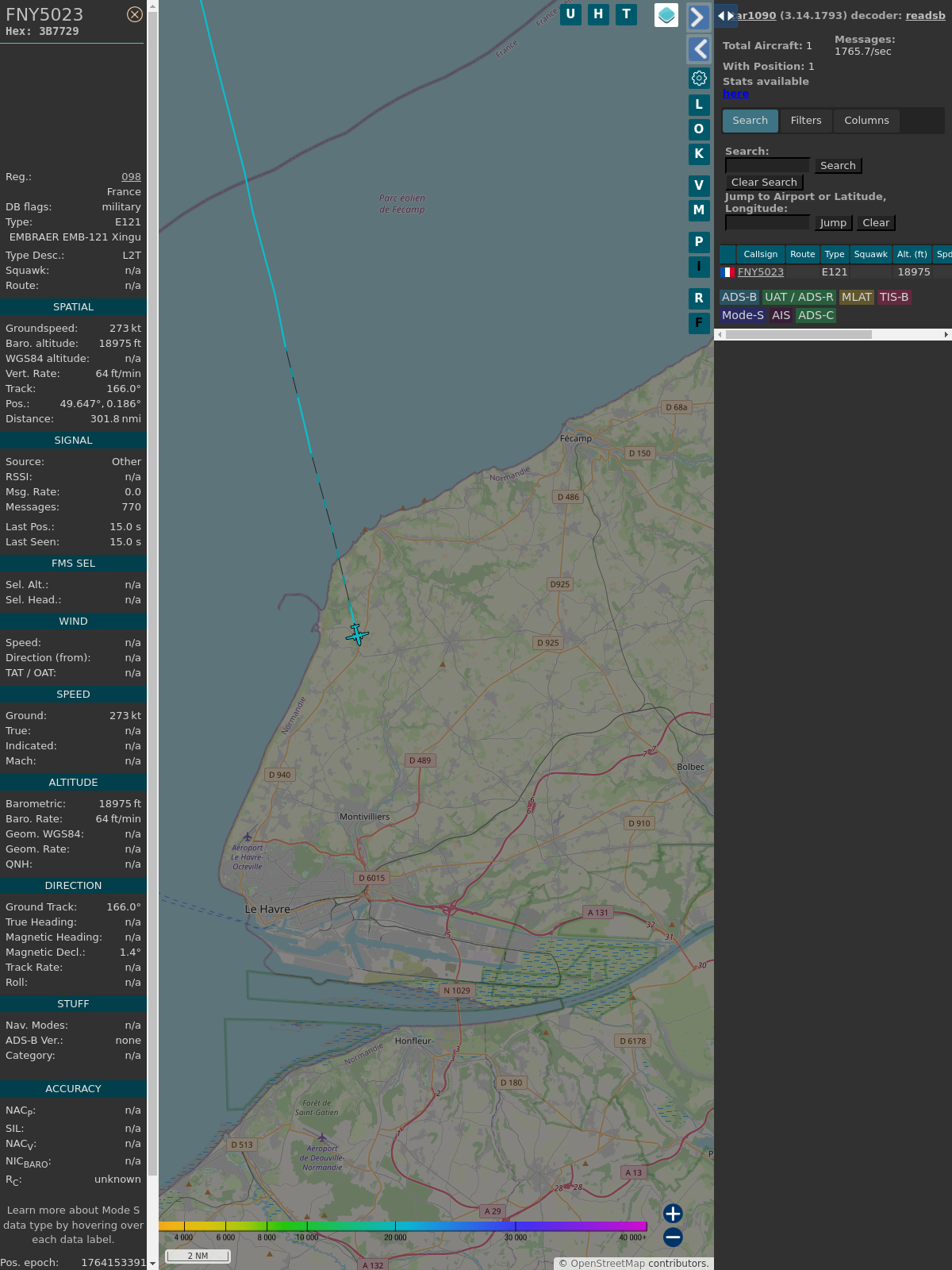The width and height of the screenshot is (952, 1270).
Task: Collapse sidebar with left chevron button
Action: coord(698,49)
